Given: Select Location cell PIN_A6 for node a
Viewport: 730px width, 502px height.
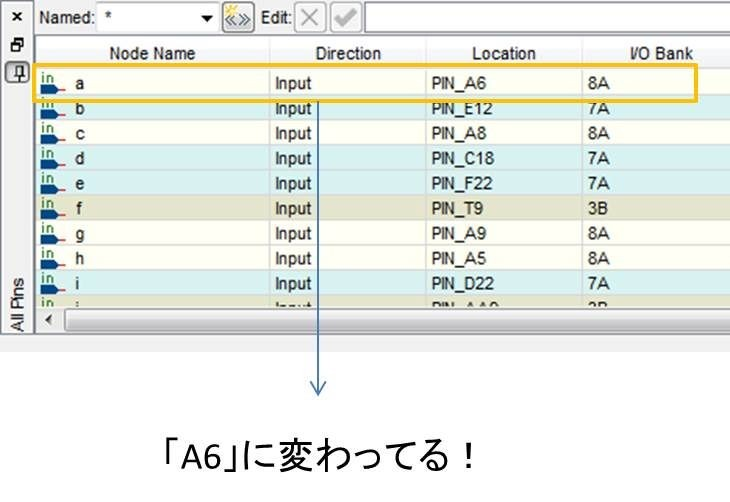Looking at the screenshot, I should 503,84.
